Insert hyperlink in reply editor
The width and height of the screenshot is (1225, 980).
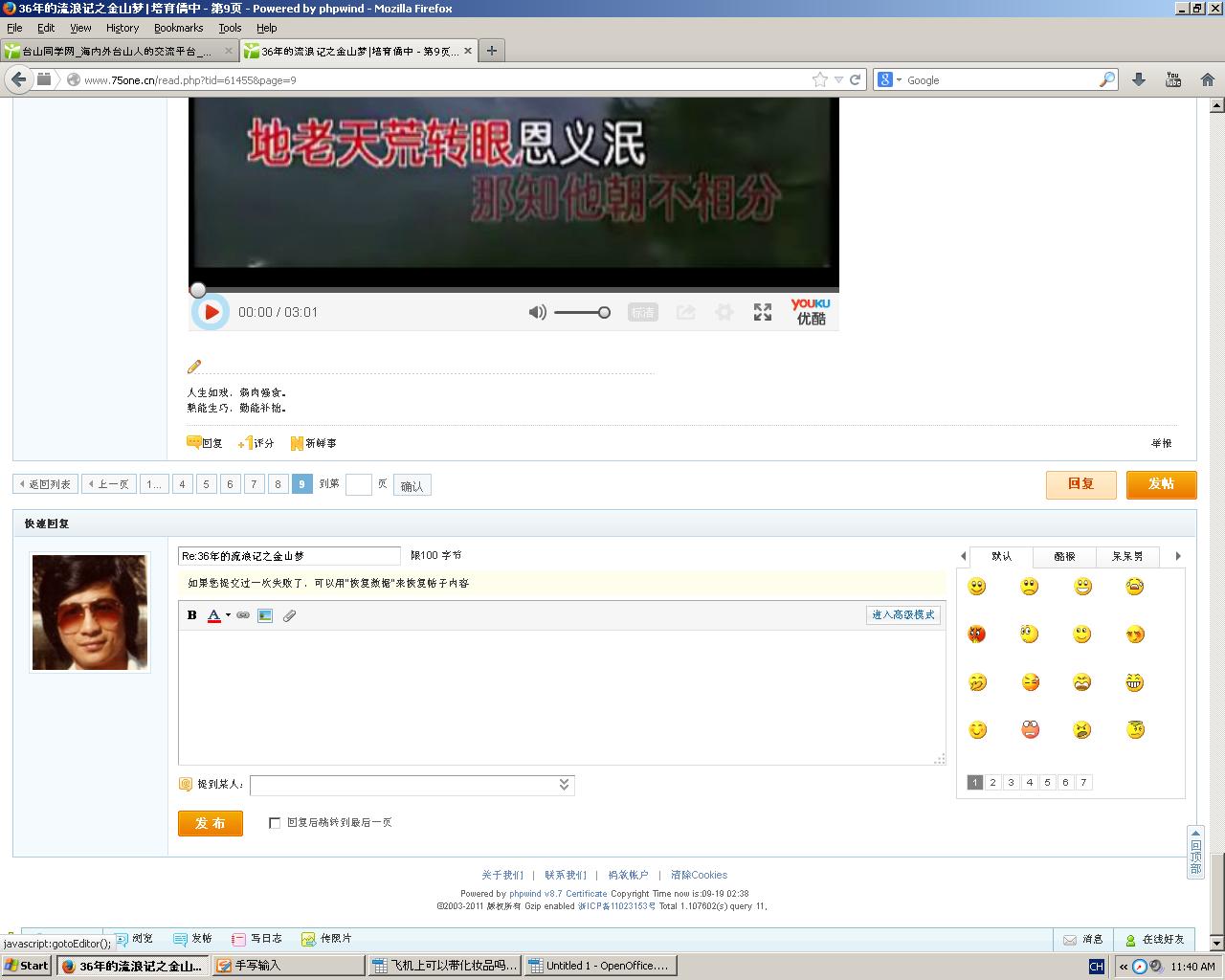click(x=243, y=615)
